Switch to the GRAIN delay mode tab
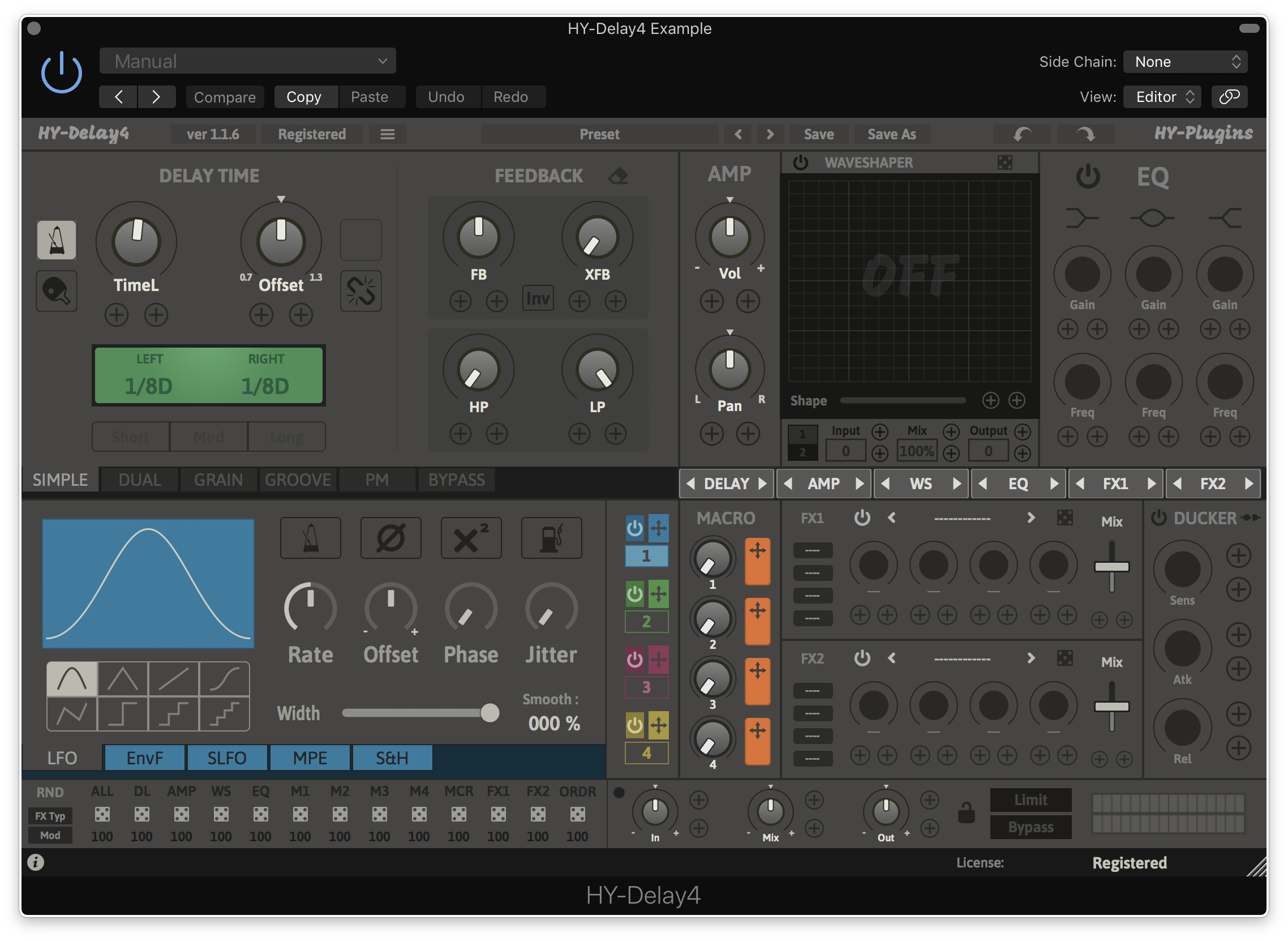 tap(218, 480)
